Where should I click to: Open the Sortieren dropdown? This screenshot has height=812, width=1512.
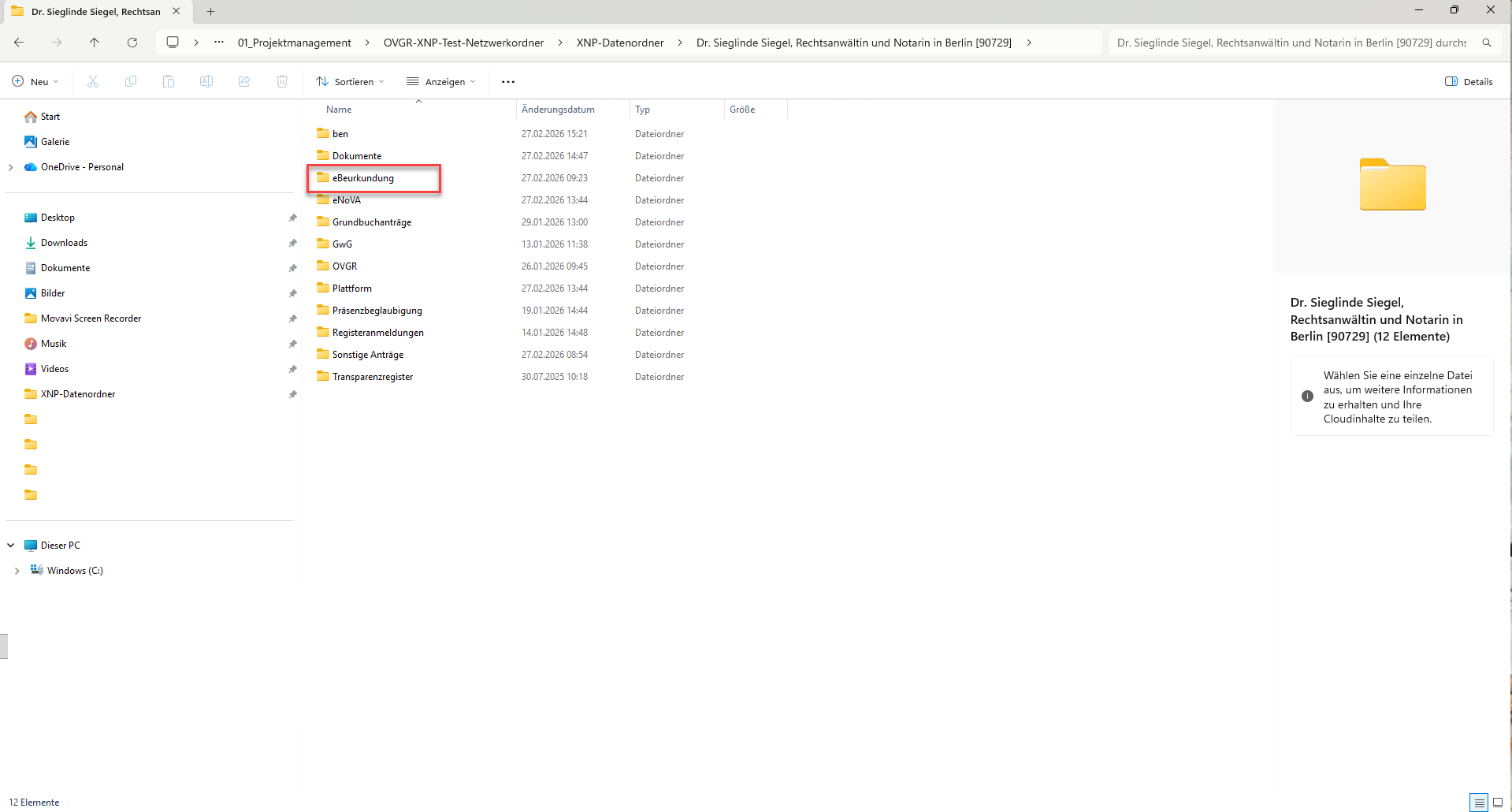click(x=350, y=82)
